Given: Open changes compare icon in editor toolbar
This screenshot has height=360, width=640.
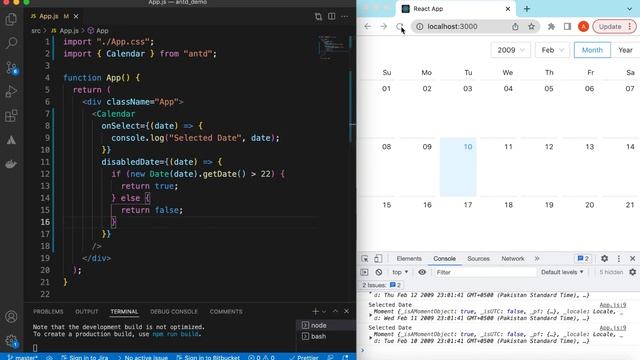Looking at the screenshot, I should click(318, 16).
